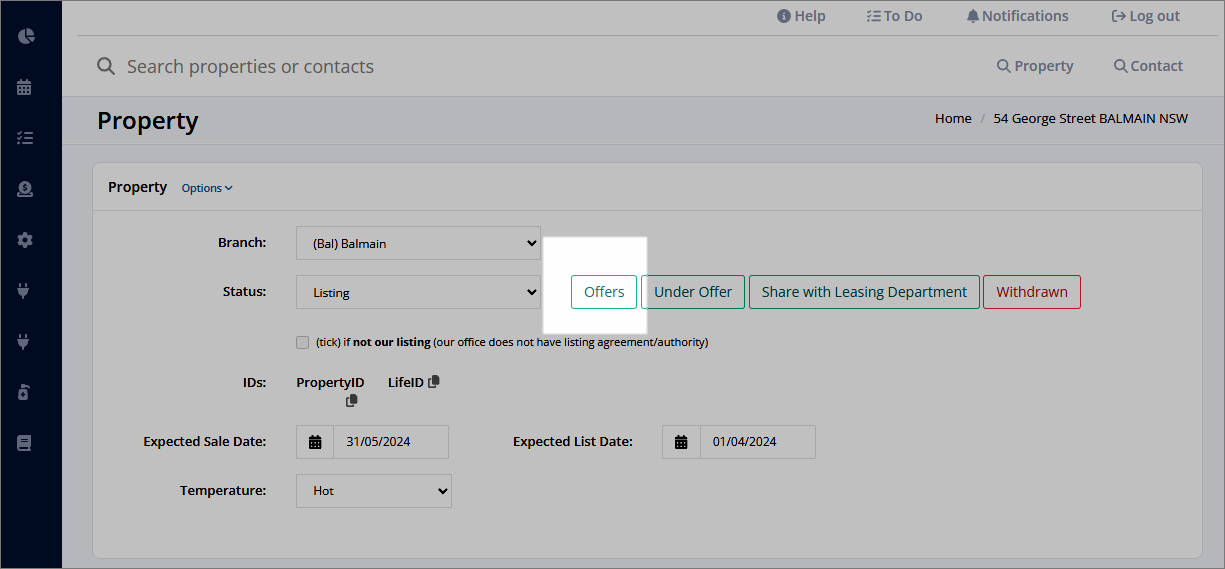Click the settings gear sidebar icon
Image resolution: width=1225 pixels, height=569 pixels.
[x=25, y=240]
